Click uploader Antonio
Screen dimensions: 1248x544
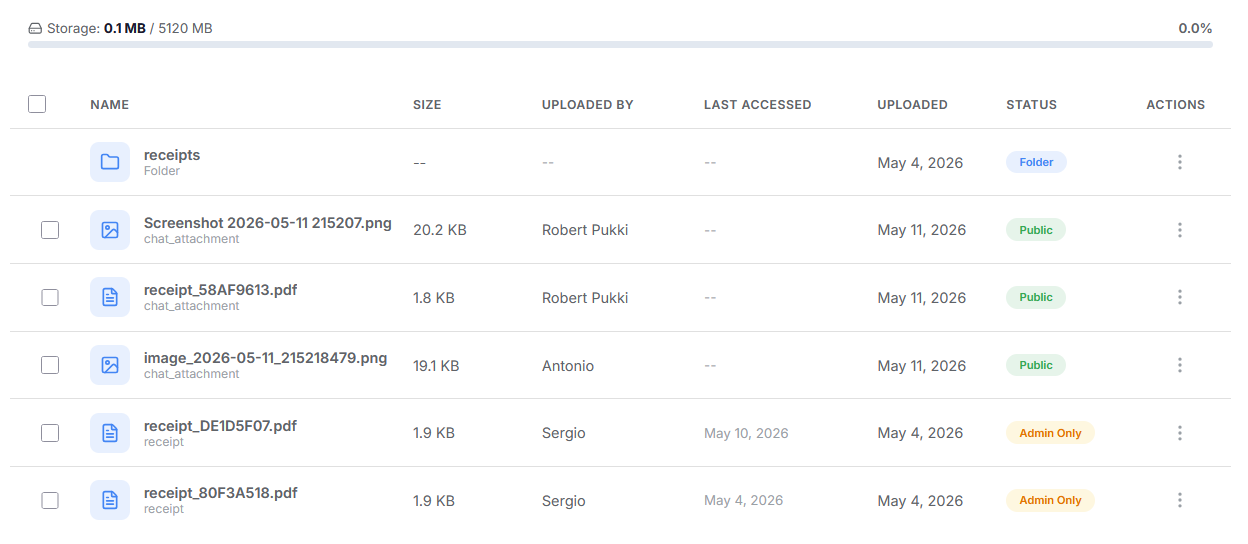(568, 366)
